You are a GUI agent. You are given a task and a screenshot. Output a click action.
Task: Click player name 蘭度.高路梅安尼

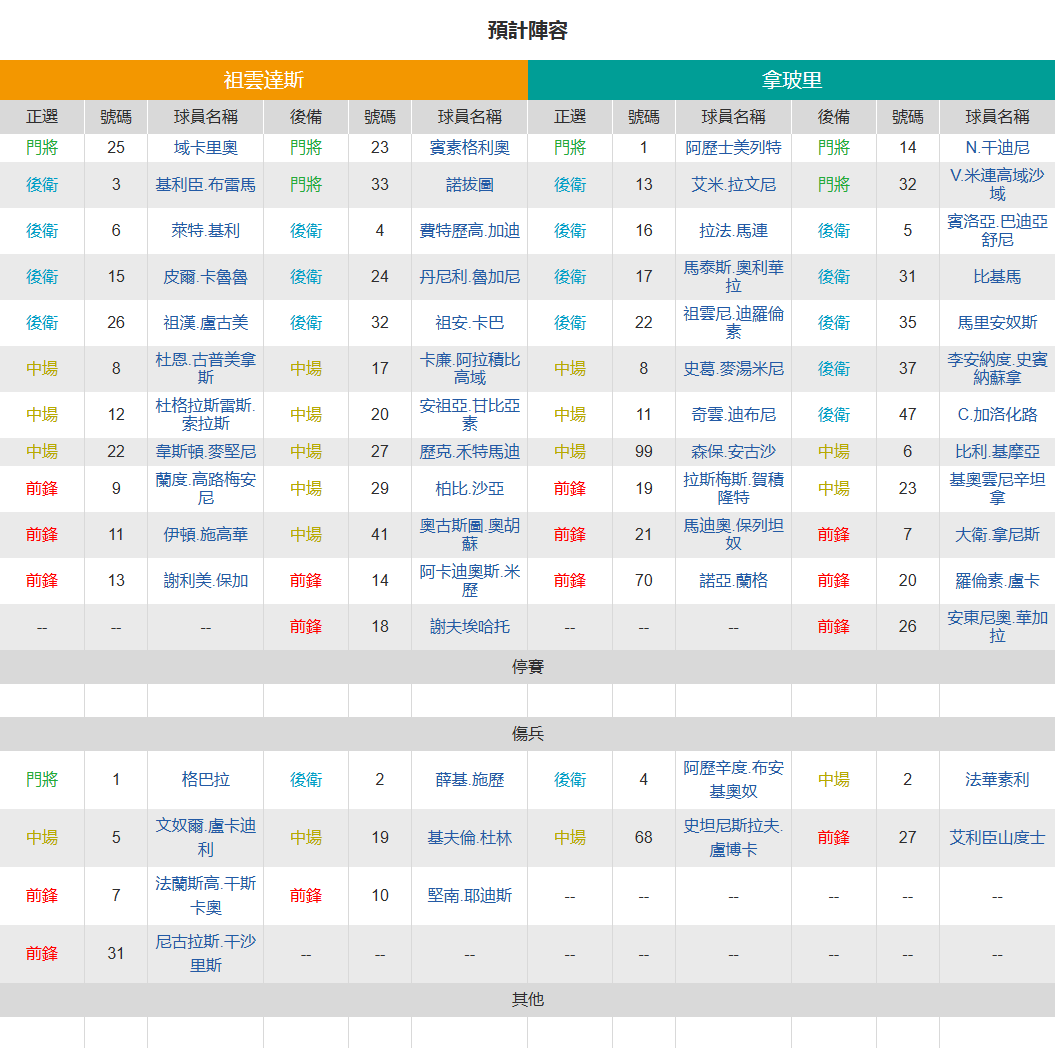pos(205,488)
